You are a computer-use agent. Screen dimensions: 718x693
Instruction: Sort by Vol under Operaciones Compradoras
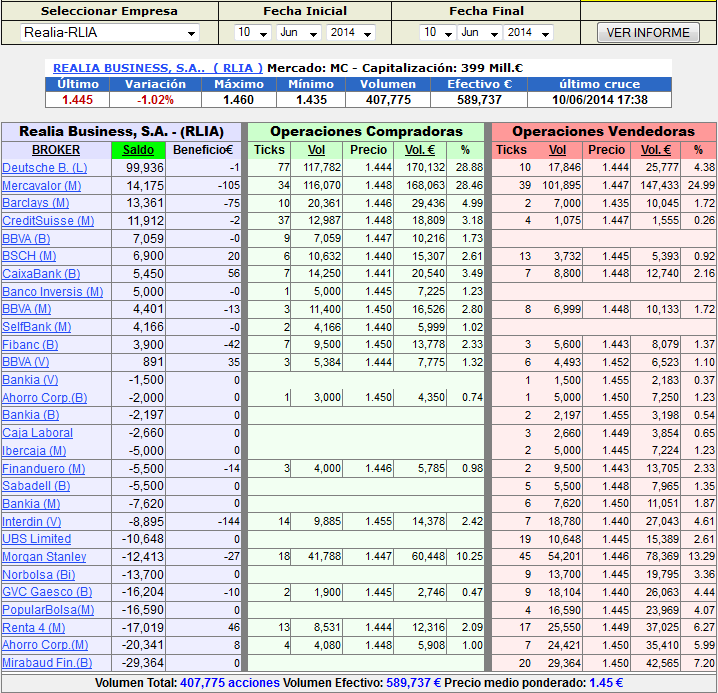coord(318,150)
